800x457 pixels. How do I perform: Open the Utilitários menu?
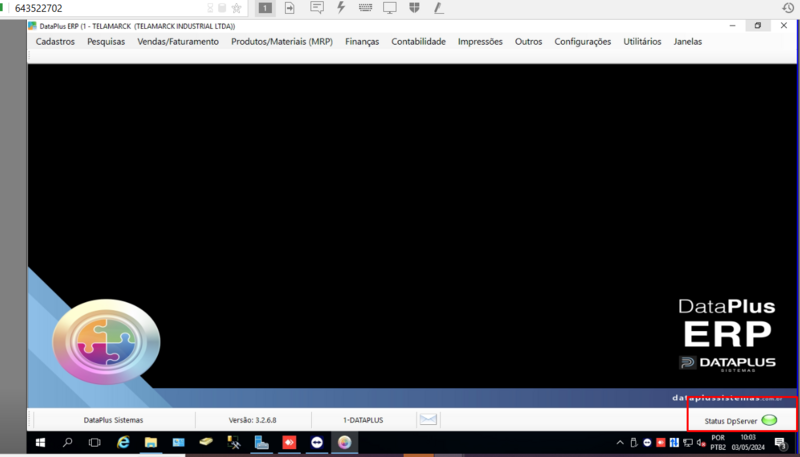pyautogui.click(x=642, y=42)
